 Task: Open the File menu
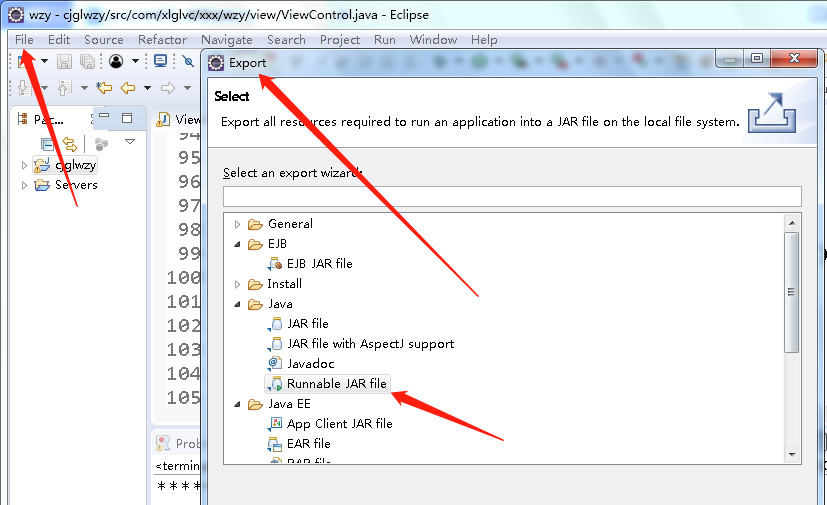[x=24, y=40]
